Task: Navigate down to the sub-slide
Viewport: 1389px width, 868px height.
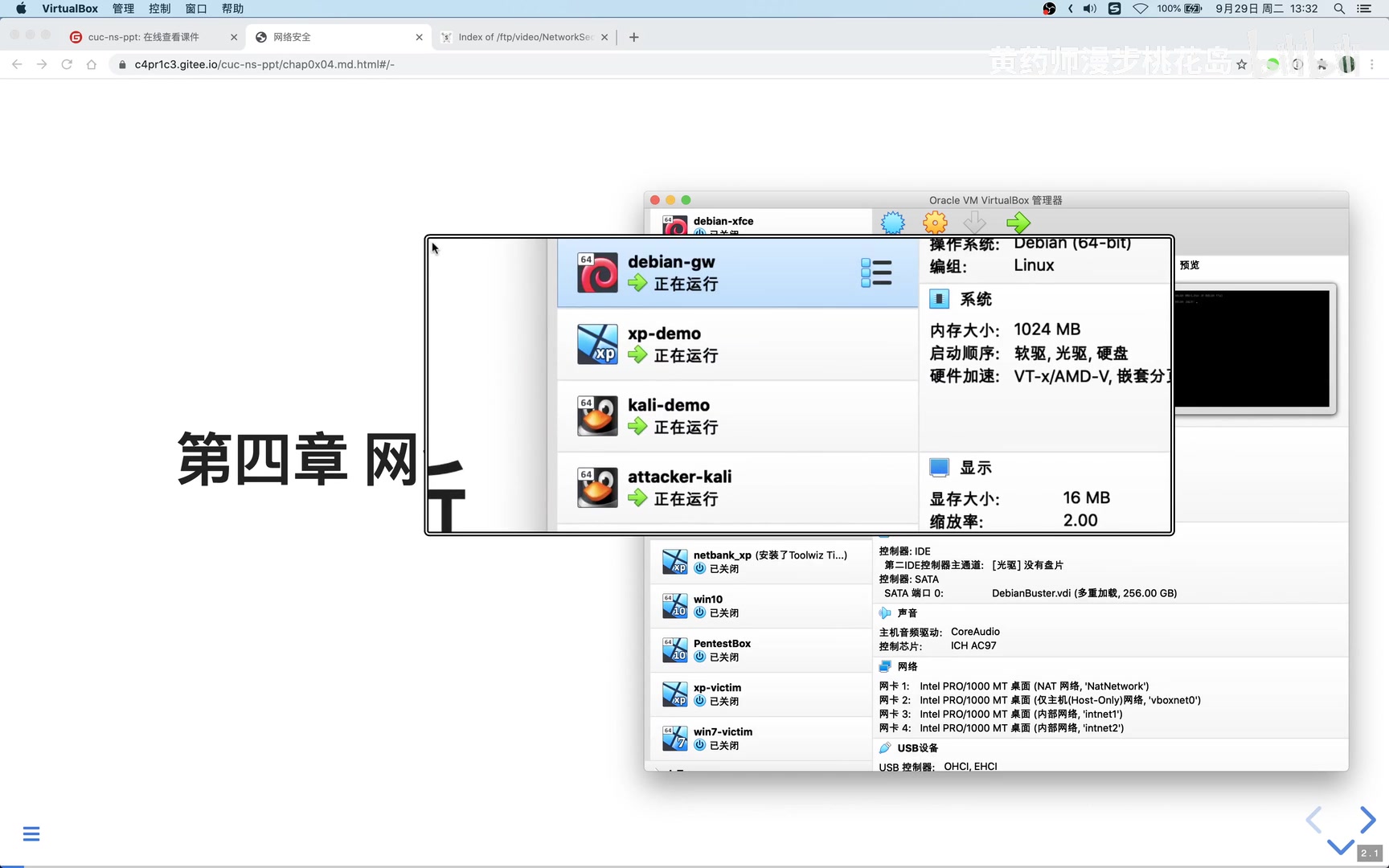Action: click(x=1340, y=846)
